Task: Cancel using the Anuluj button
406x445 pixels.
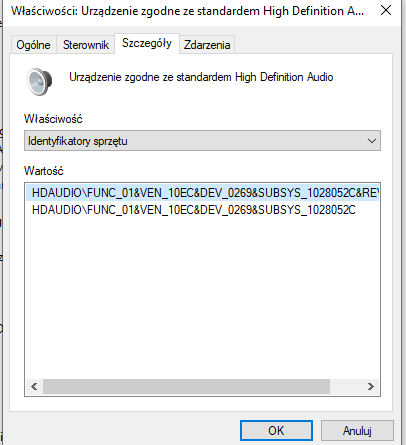Action: pos(357,430)
